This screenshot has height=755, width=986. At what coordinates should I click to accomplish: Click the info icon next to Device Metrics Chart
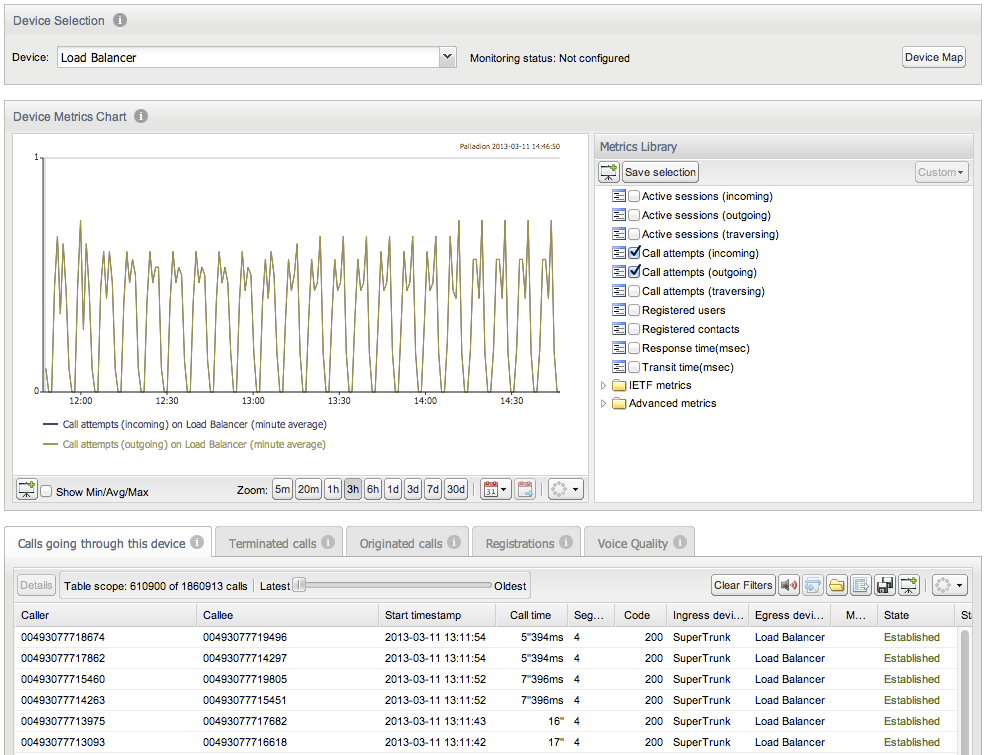tap(141, 116)
